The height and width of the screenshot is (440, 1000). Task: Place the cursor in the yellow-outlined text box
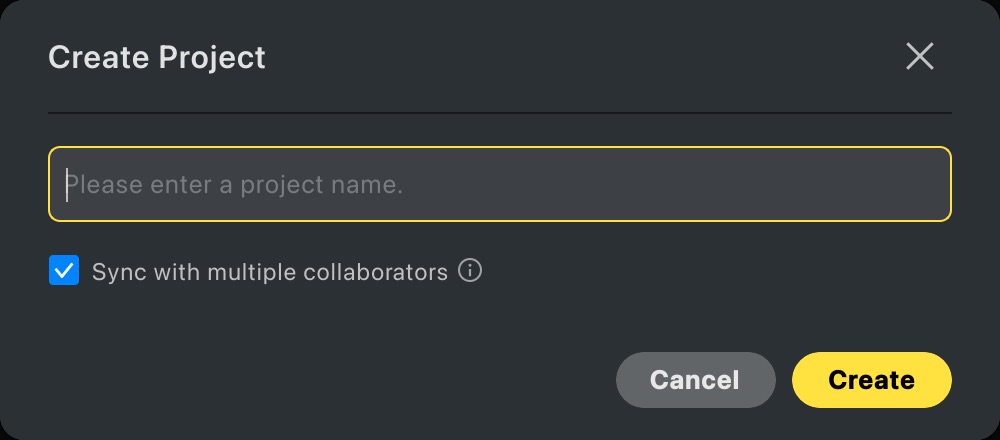(x=499, y=184)
